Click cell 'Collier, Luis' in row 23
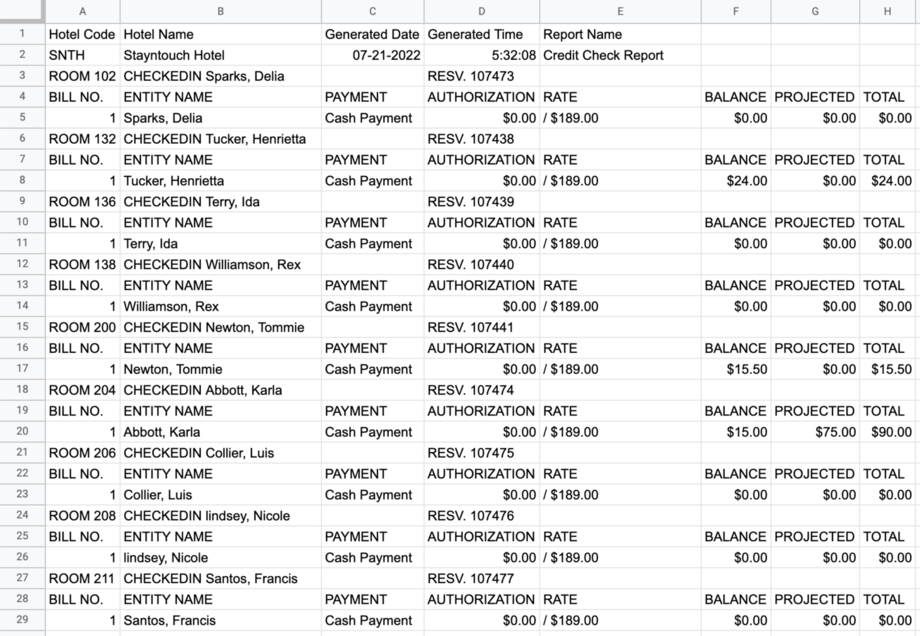920x636 pixels. coord(221,495)
